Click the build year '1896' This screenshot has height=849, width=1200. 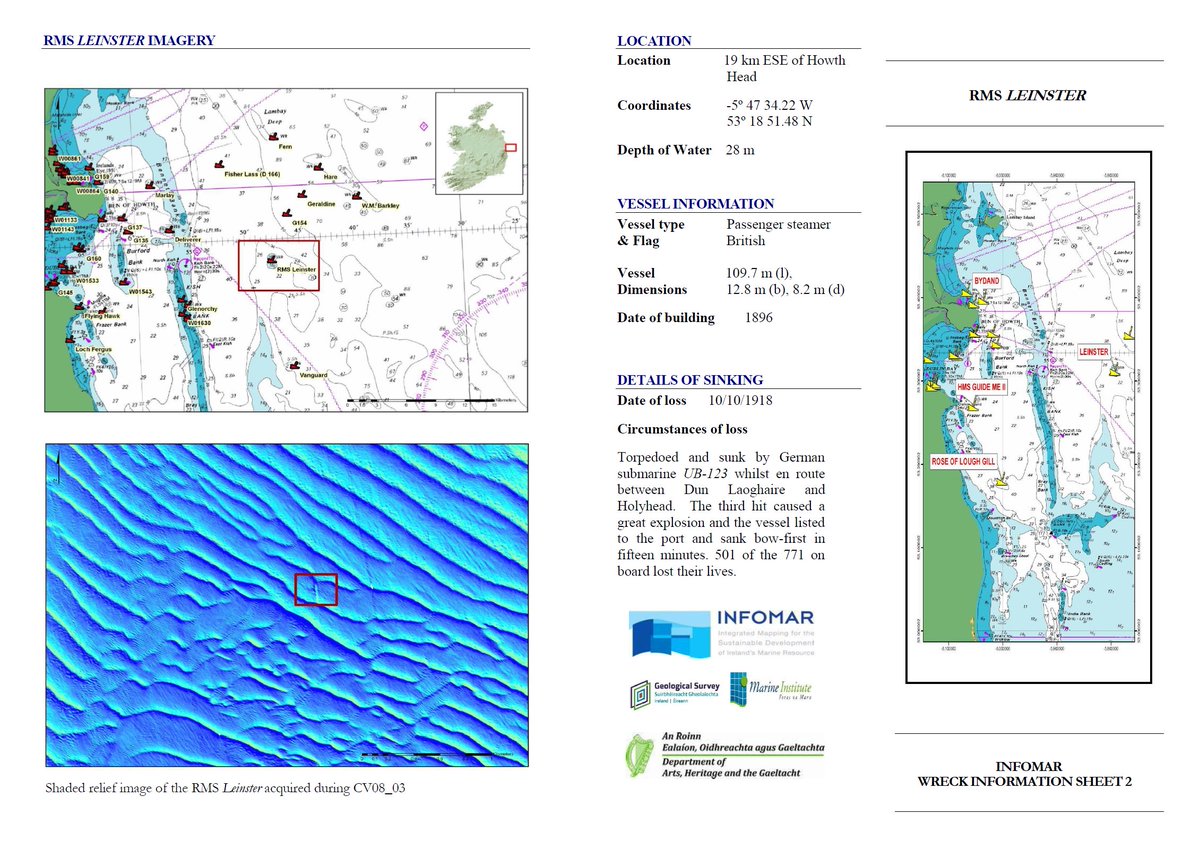(x=761, y=318)
